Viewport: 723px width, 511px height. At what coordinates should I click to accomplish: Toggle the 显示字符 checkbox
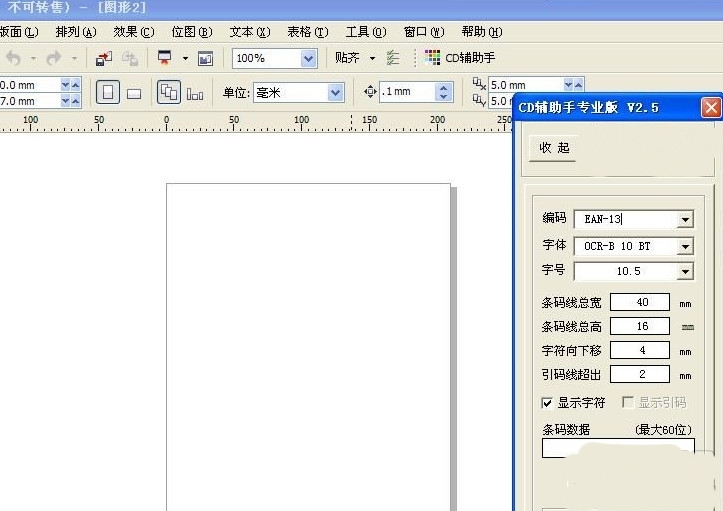click(547, 403)
